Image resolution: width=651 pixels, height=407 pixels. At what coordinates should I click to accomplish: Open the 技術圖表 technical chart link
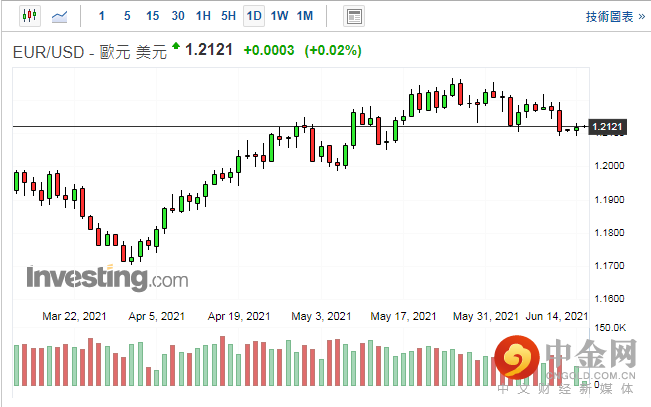(610, 16)
